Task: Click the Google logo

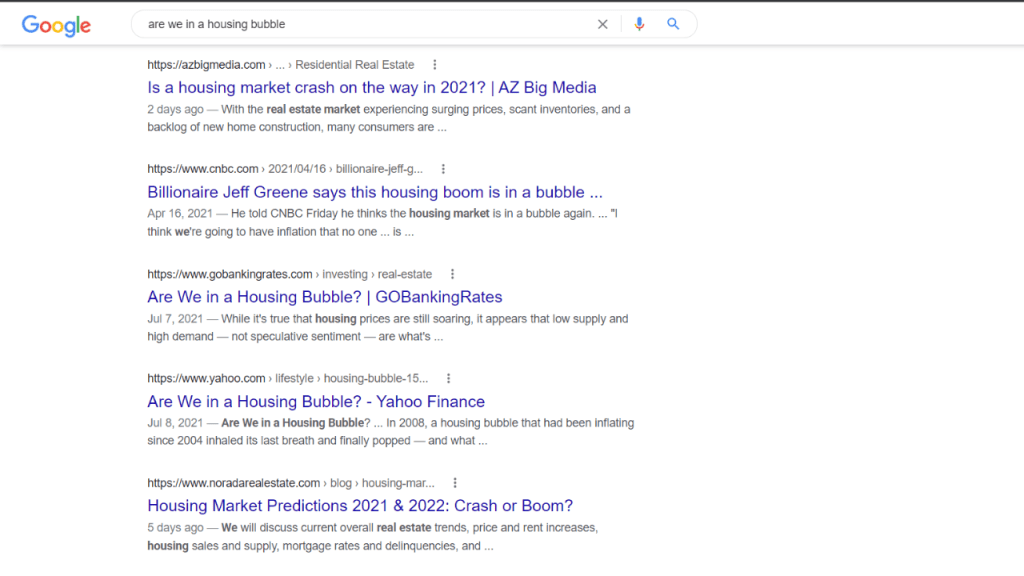Action: pos(55,25)
